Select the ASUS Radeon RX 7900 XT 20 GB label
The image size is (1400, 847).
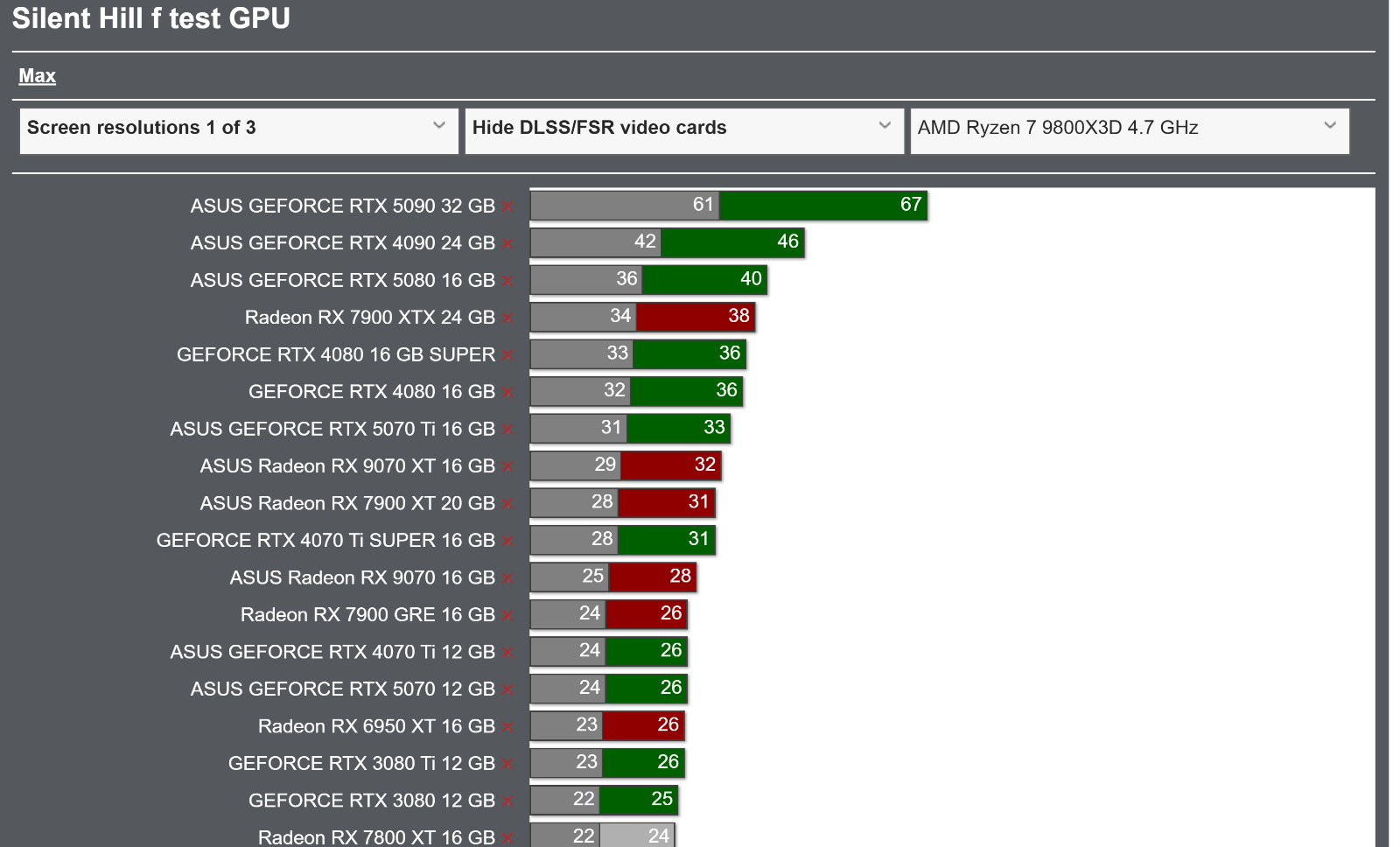tap(347, 504)
